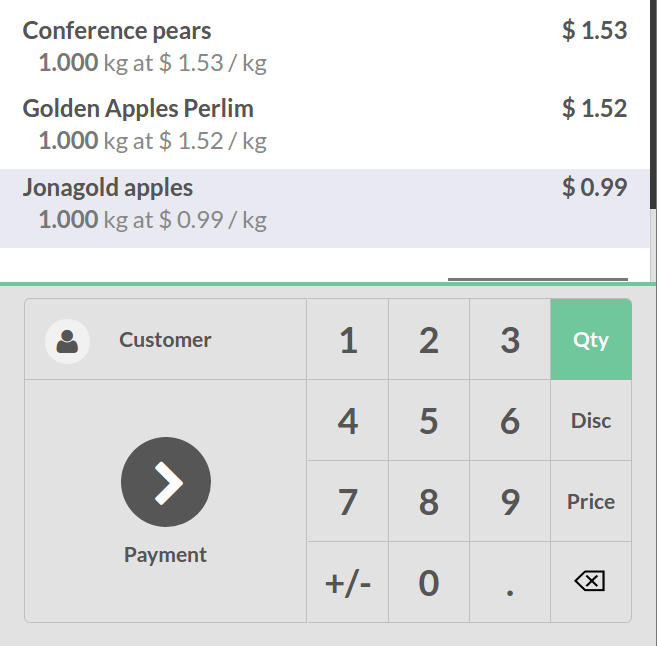The width and height of the screenshot is (657, 646).
Task: Select the Jonagold apples order line
Action: click(x=325, y=208)
